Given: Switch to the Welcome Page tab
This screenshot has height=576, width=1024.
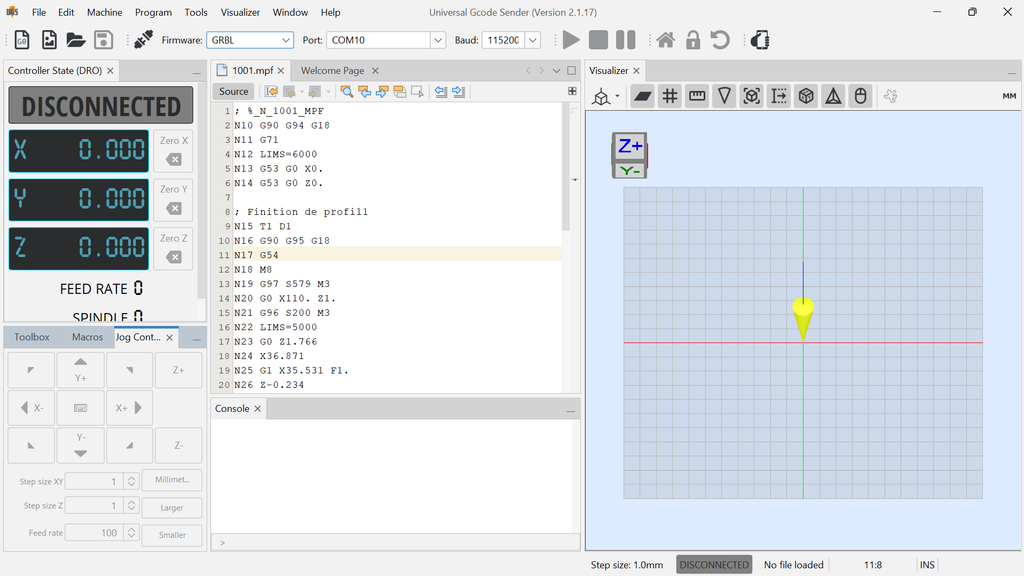Looking at the screenshot, I should click(332, 71).
